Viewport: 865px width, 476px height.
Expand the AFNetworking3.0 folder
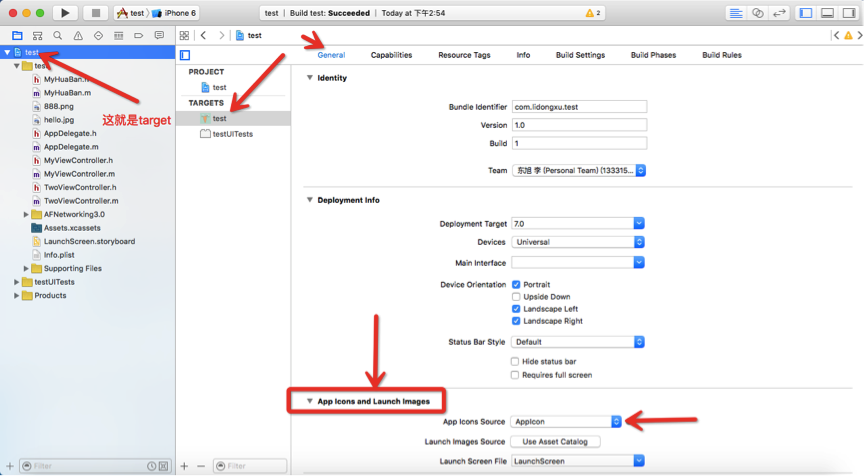coord(26,215)
